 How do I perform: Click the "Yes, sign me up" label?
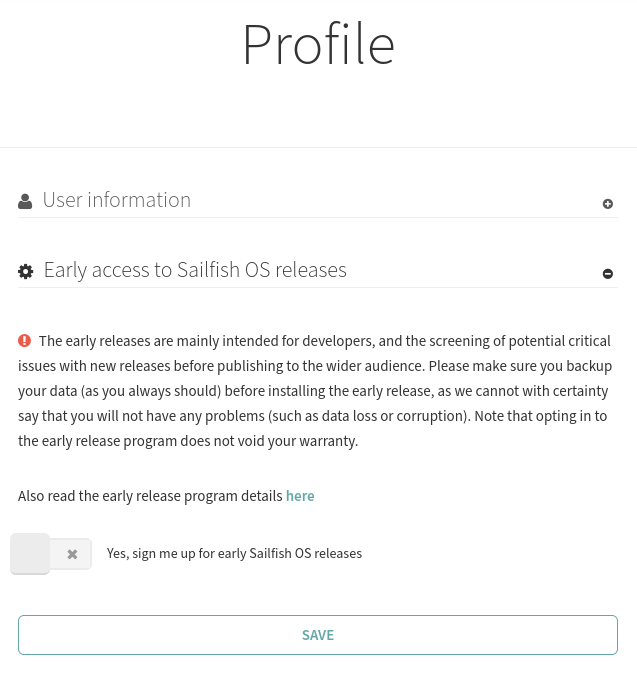234,553
